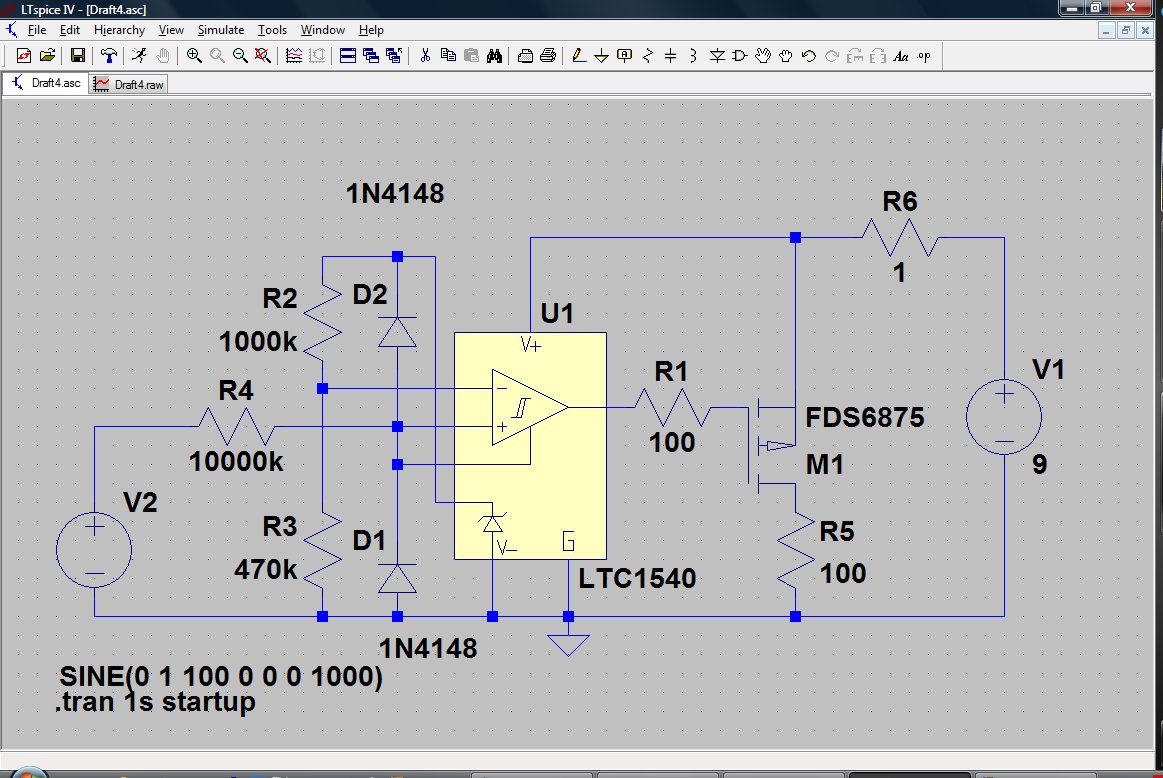Viewport: 1163px width, 778px height.
Task: Place a Diode from the toolbar
Action: (x=717, y=56)
